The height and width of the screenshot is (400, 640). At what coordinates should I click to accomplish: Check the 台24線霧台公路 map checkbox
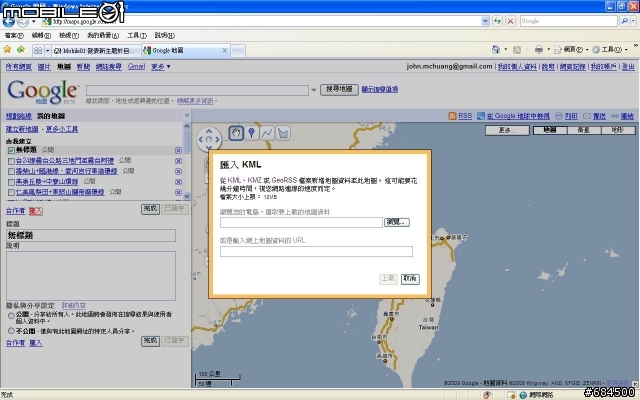coord(11,161)
